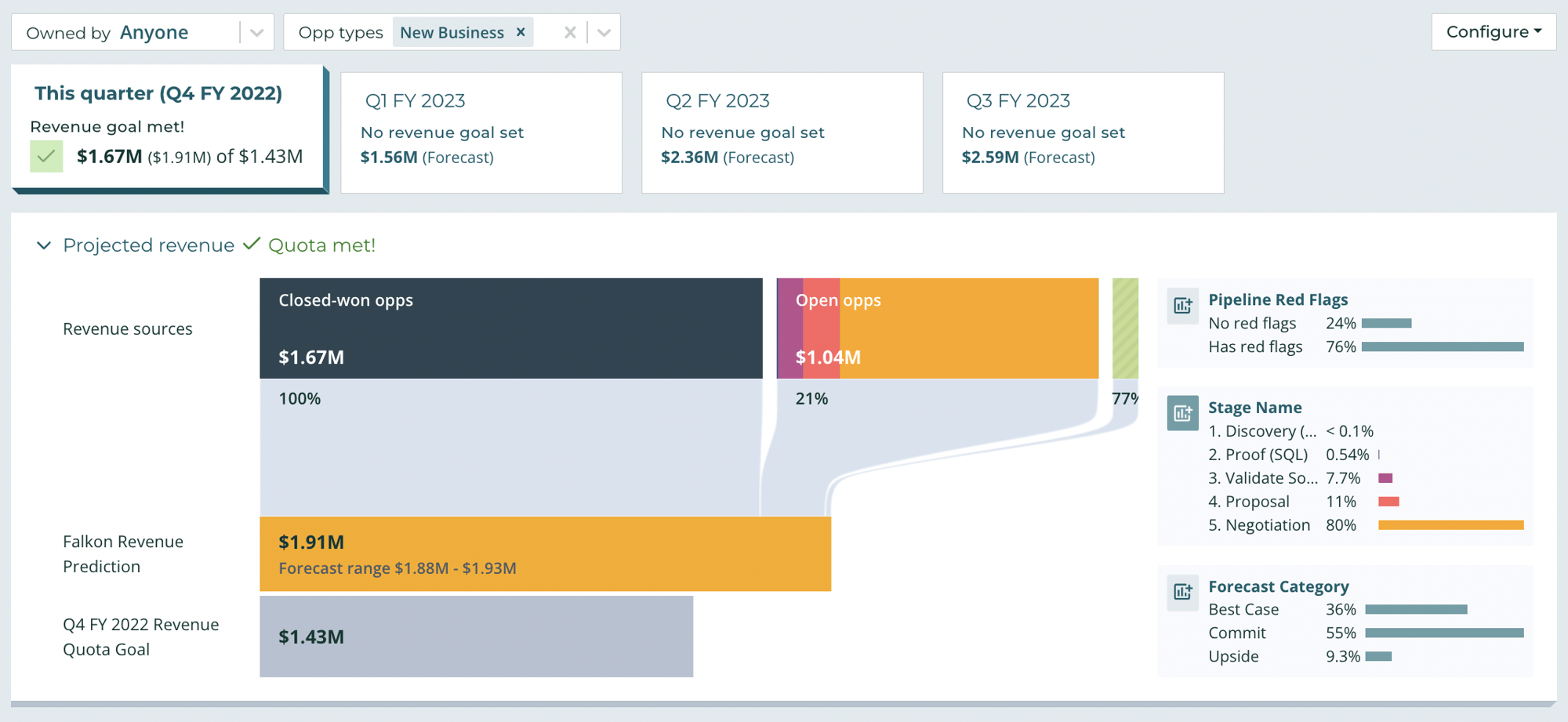Collapse the Projected revenue section
This screenshot has width=1568, height=722.
(x=44, y=245)
